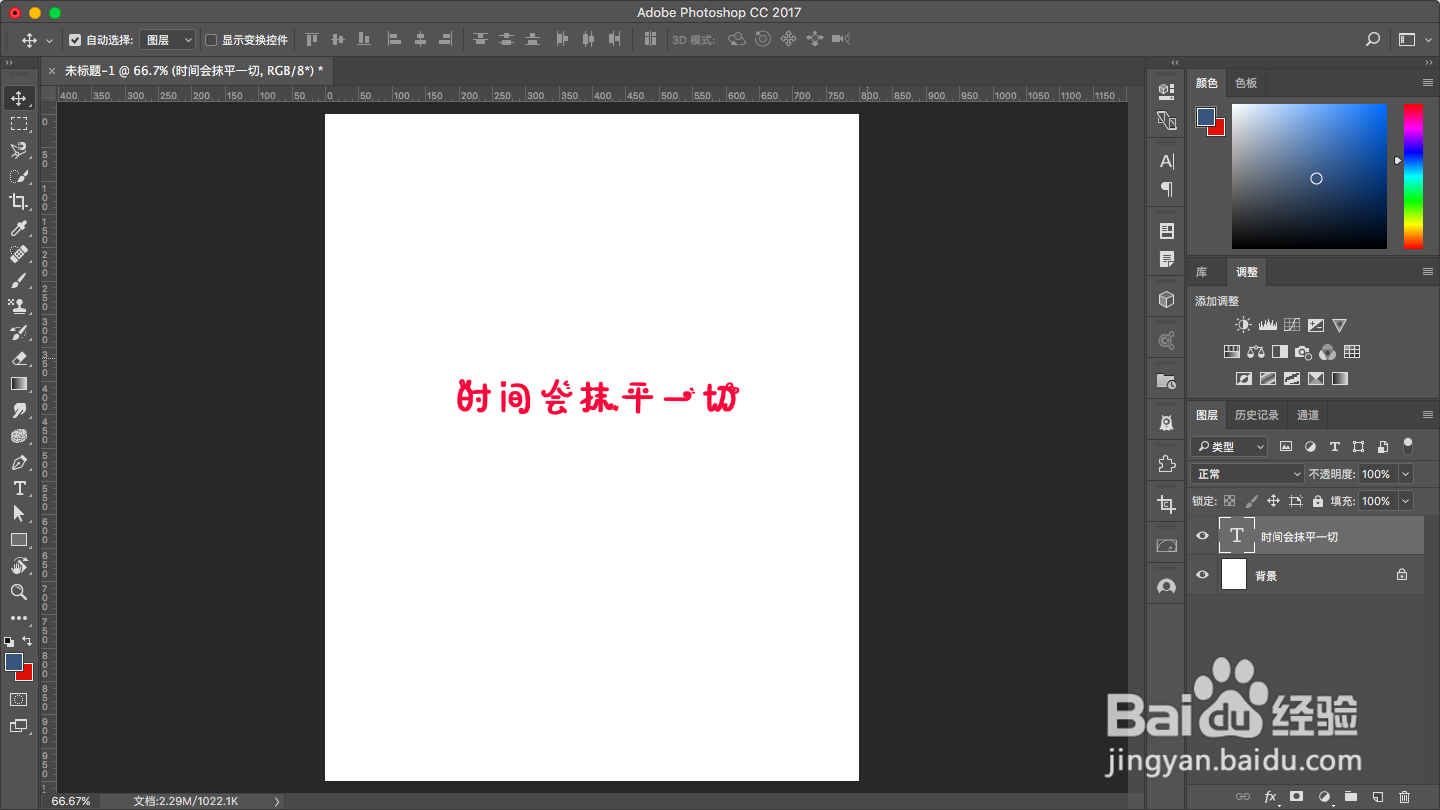The image size is (1440, 810).
Task: Add a Gradient Map adjustment
Action: [x=1340, y=379]
